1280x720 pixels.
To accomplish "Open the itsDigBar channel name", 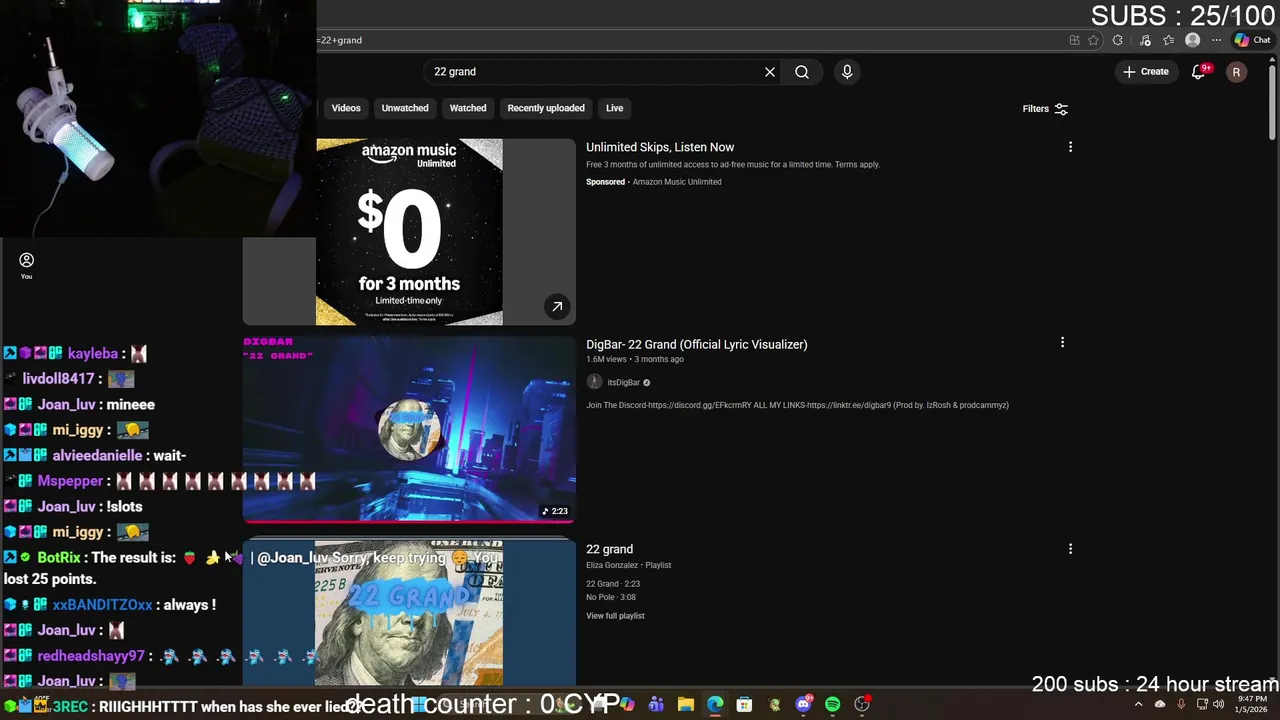I will point(623,382).
